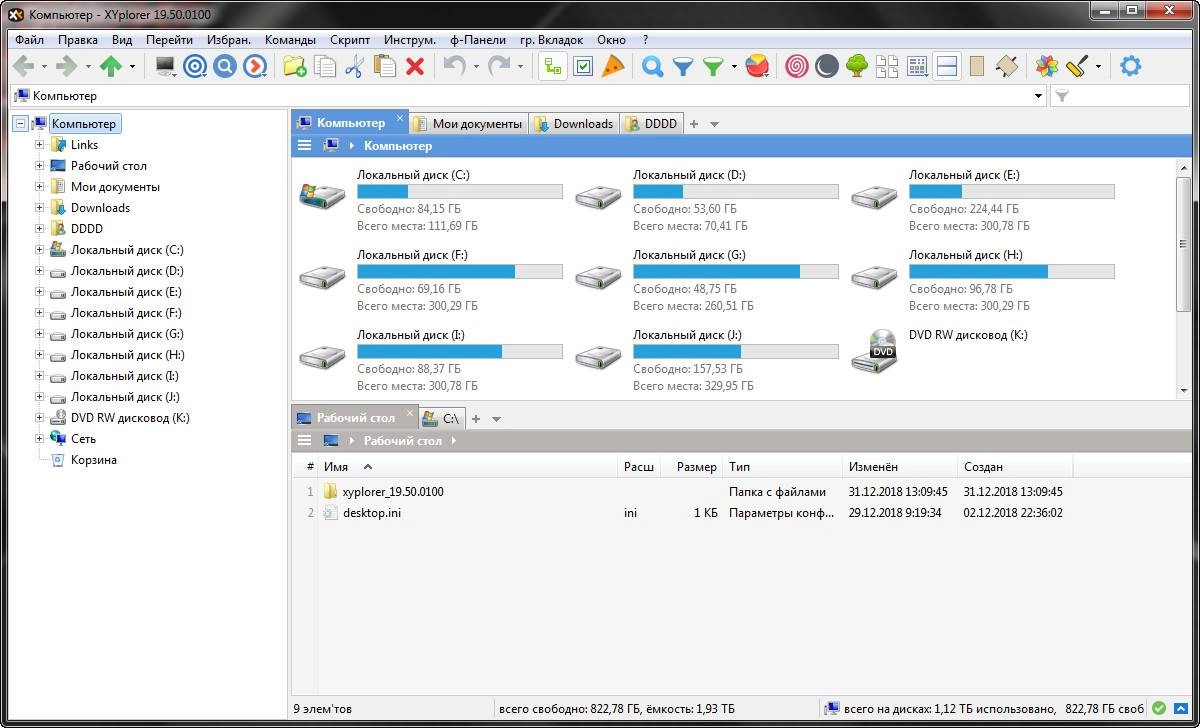Click the blue target Hotlist icon

[195, 67]
